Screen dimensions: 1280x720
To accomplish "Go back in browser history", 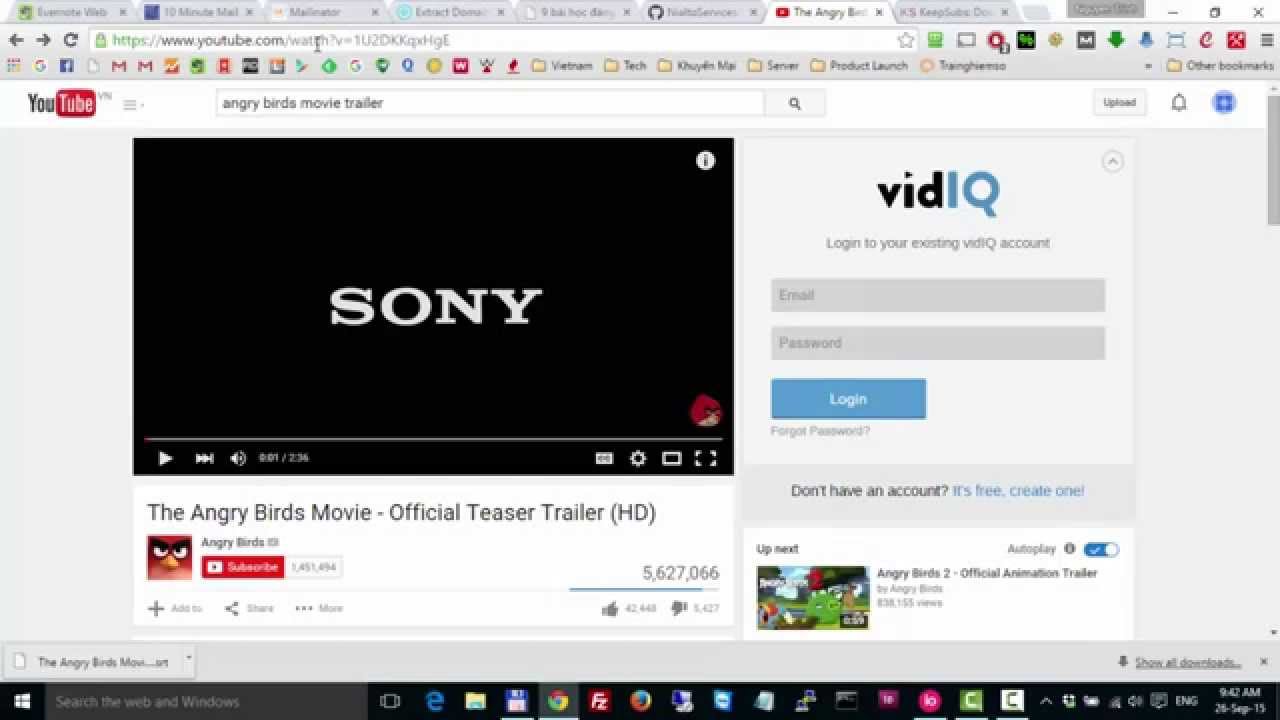I will (16, 40).
